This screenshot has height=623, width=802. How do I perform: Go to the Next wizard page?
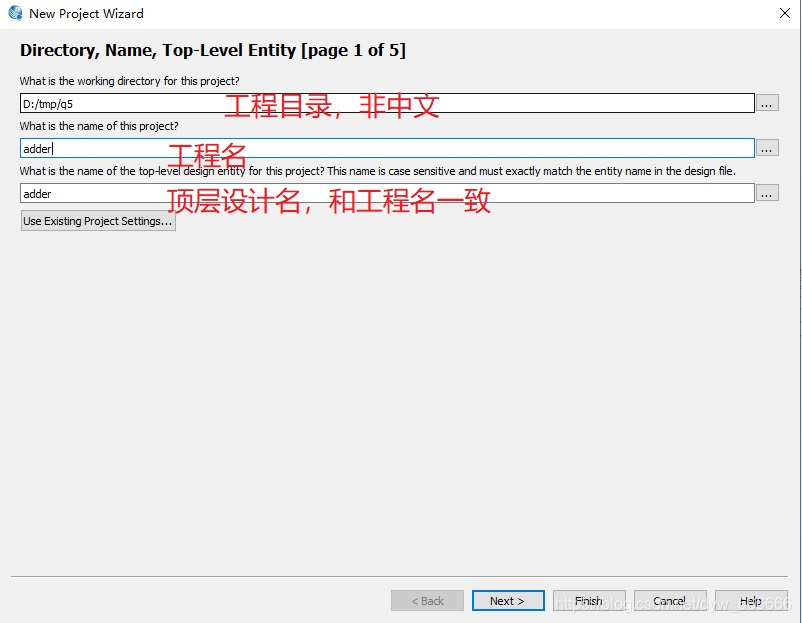click(508, 601)
